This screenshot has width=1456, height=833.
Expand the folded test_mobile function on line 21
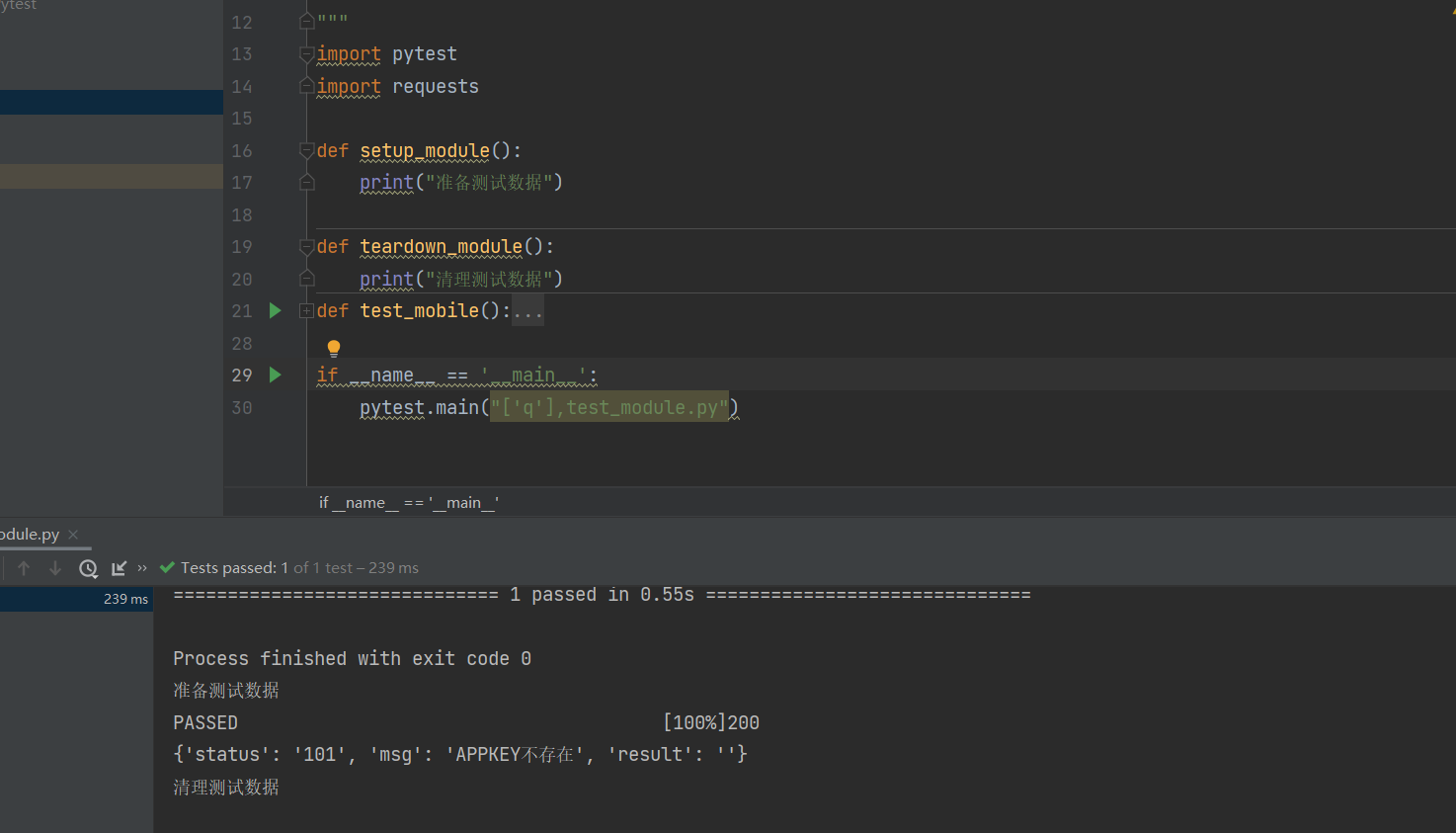(x=306, y=310)
